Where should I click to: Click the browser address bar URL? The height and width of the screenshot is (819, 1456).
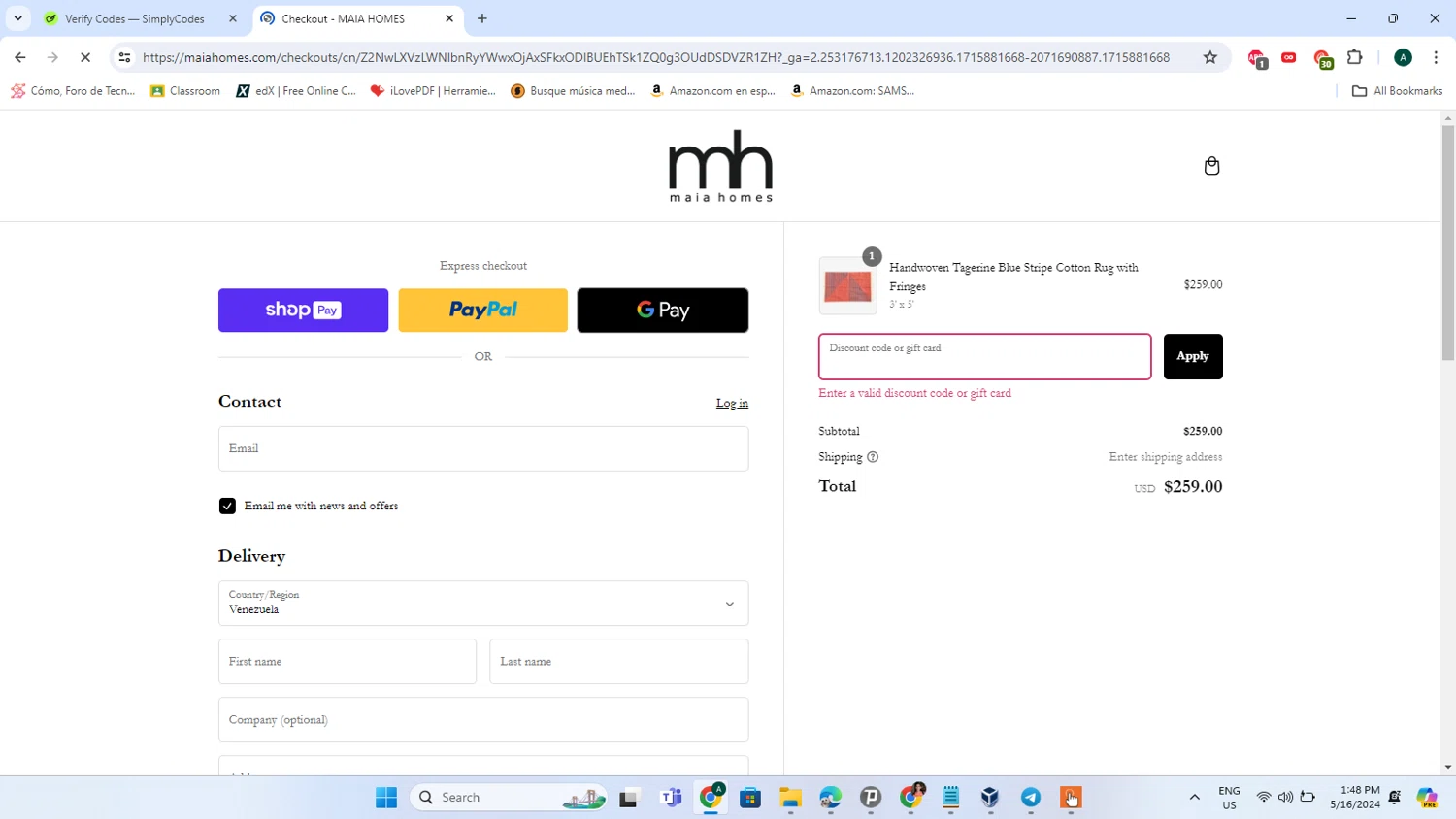(656, 57)
